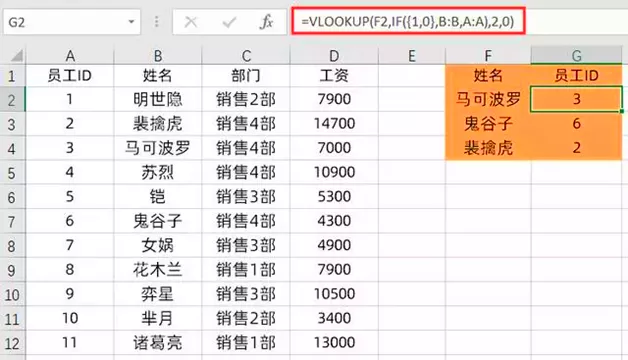
Task: Select column C header
Action: click(x=246, y=56)
